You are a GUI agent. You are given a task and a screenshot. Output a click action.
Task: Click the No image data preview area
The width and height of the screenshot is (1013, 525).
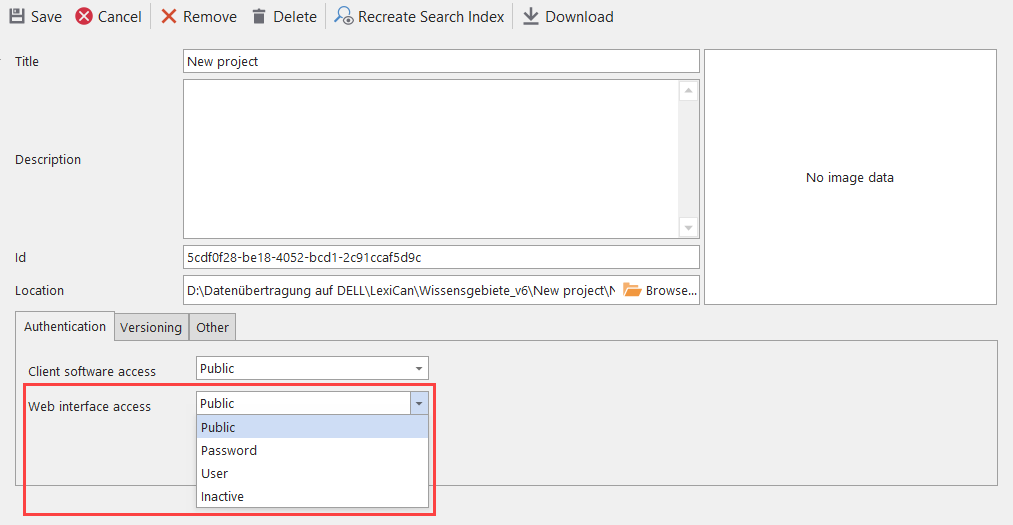(849, 177)
